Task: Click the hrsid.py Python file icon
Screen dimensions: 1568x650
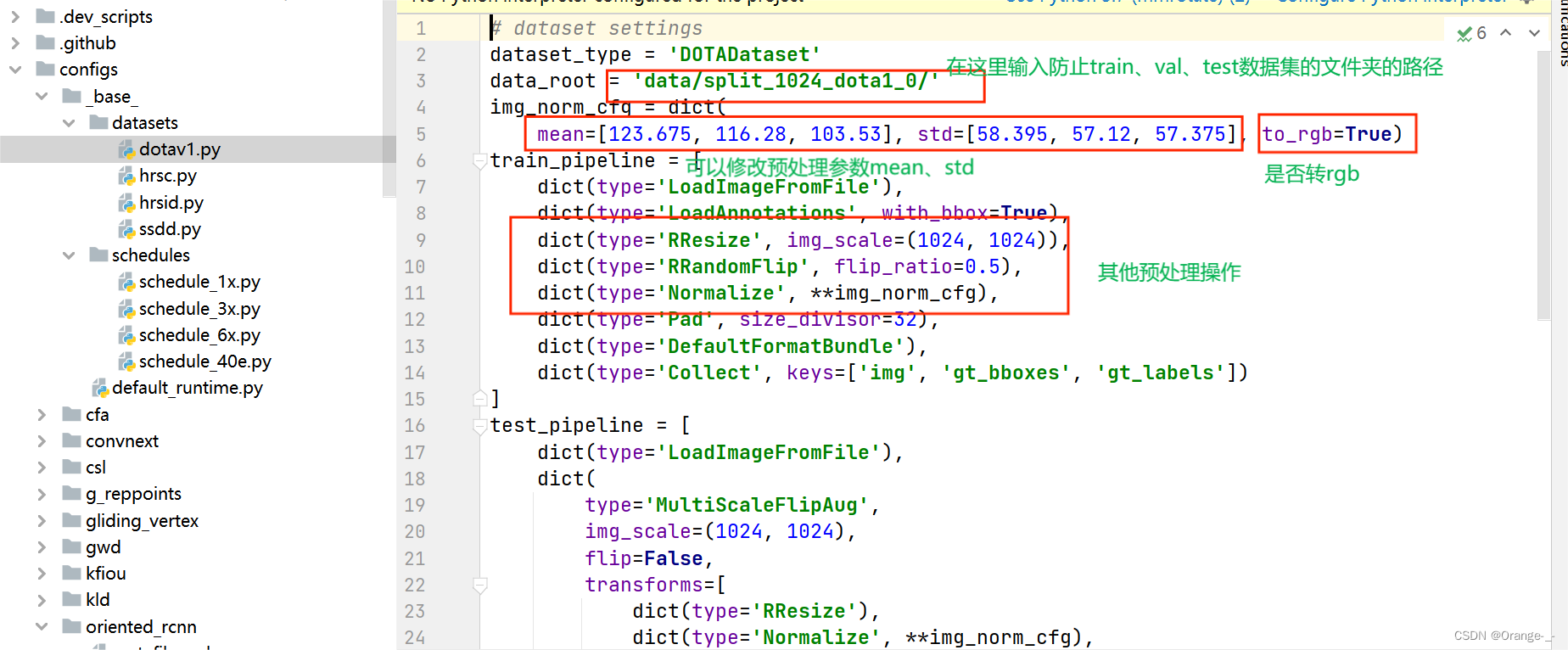Action: pyautogui.click(x=126, y=203)
